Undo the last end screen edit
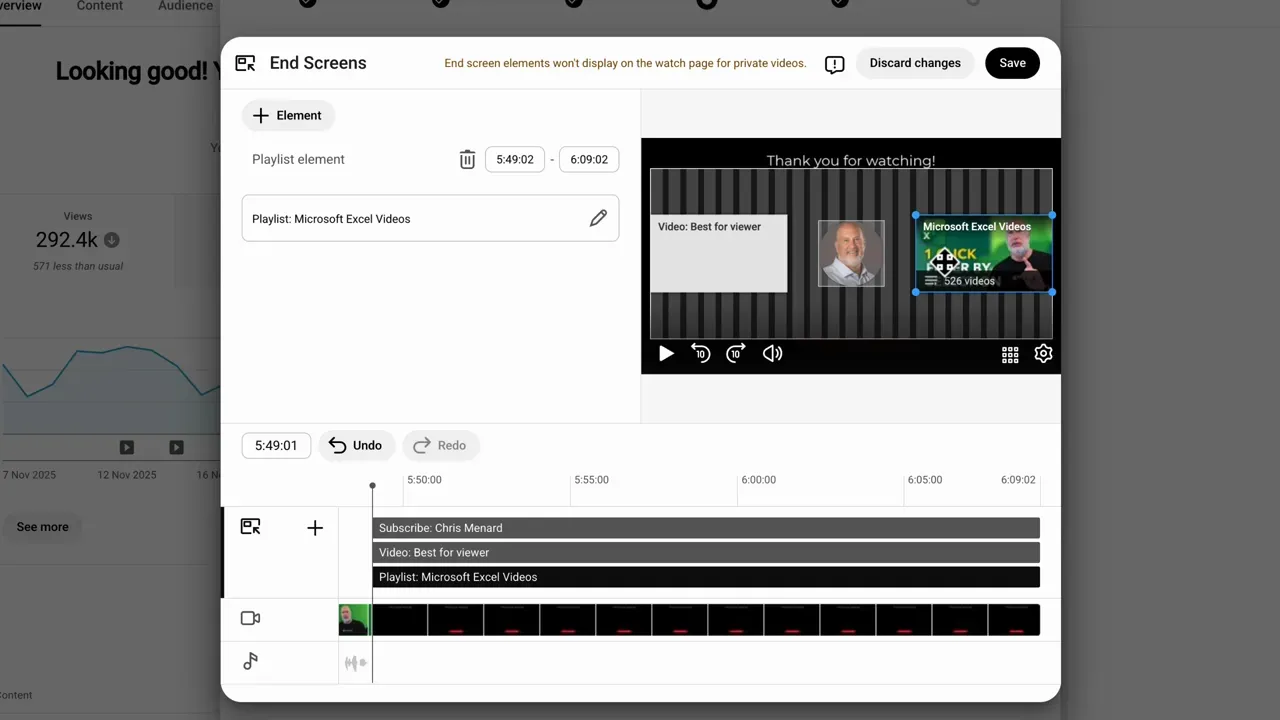This screenshot has height=720, width=1280. click(x=356, y=445)
